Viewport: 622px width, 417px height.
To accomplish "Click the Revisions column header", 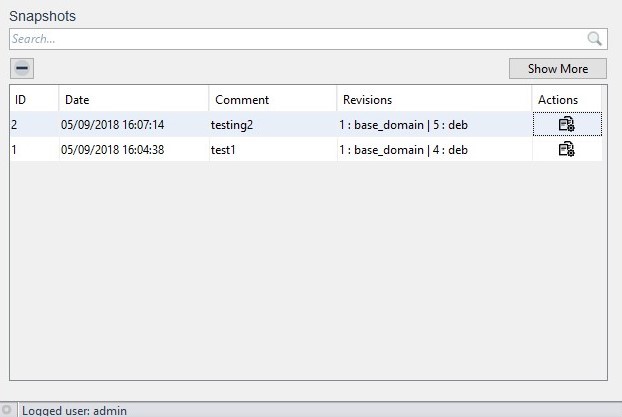I will tap(433, 100).
